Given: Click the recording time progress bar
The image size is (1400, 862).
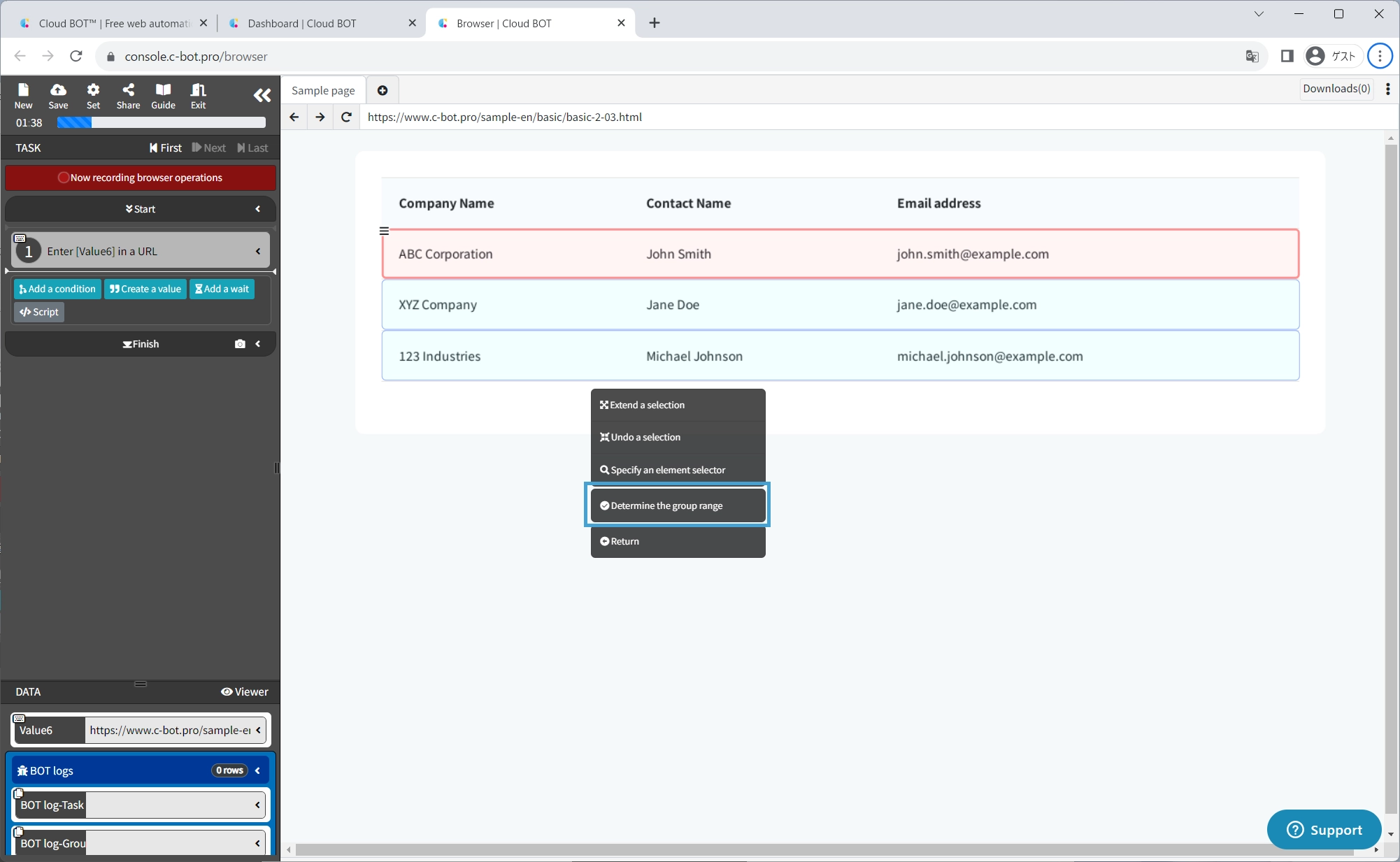Looking at the screenshot, I should pyautogui.click(x=161, y=122).
